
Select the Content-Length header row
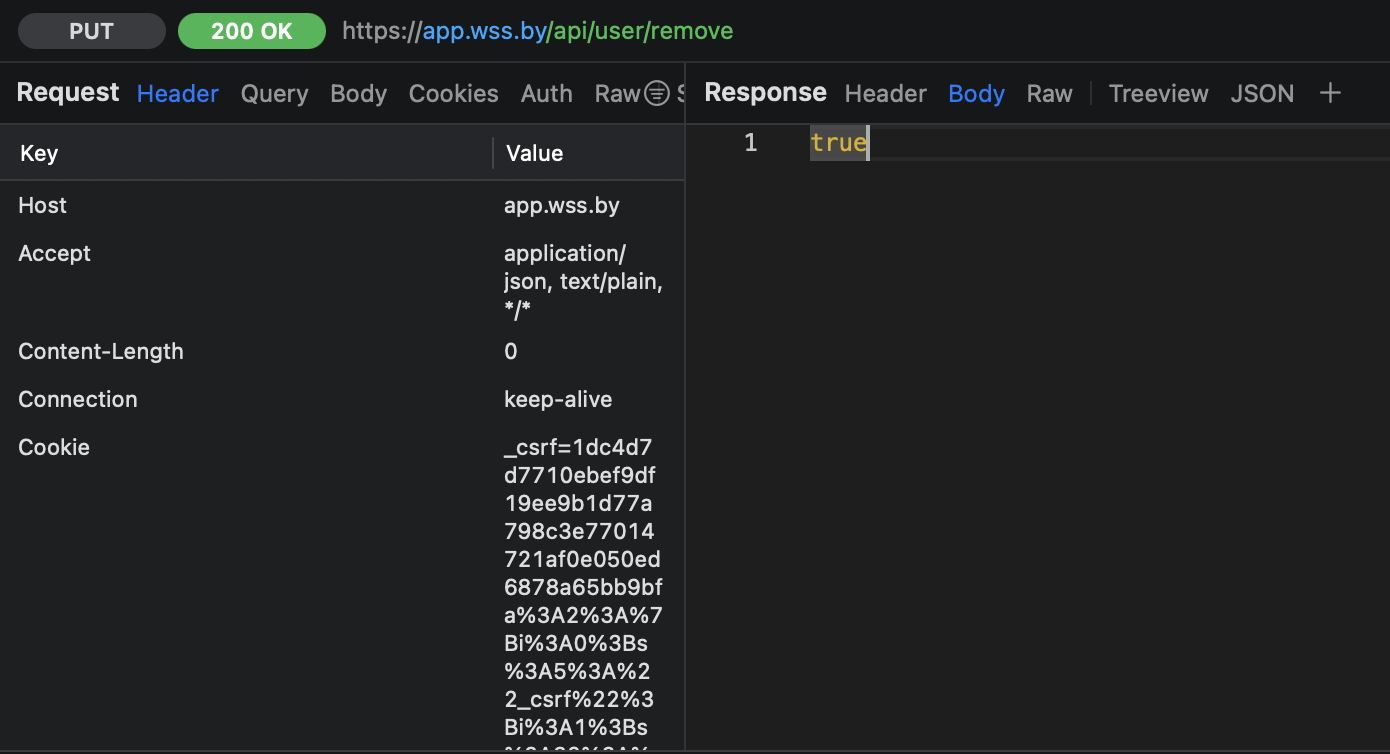[x=101, y=351]
